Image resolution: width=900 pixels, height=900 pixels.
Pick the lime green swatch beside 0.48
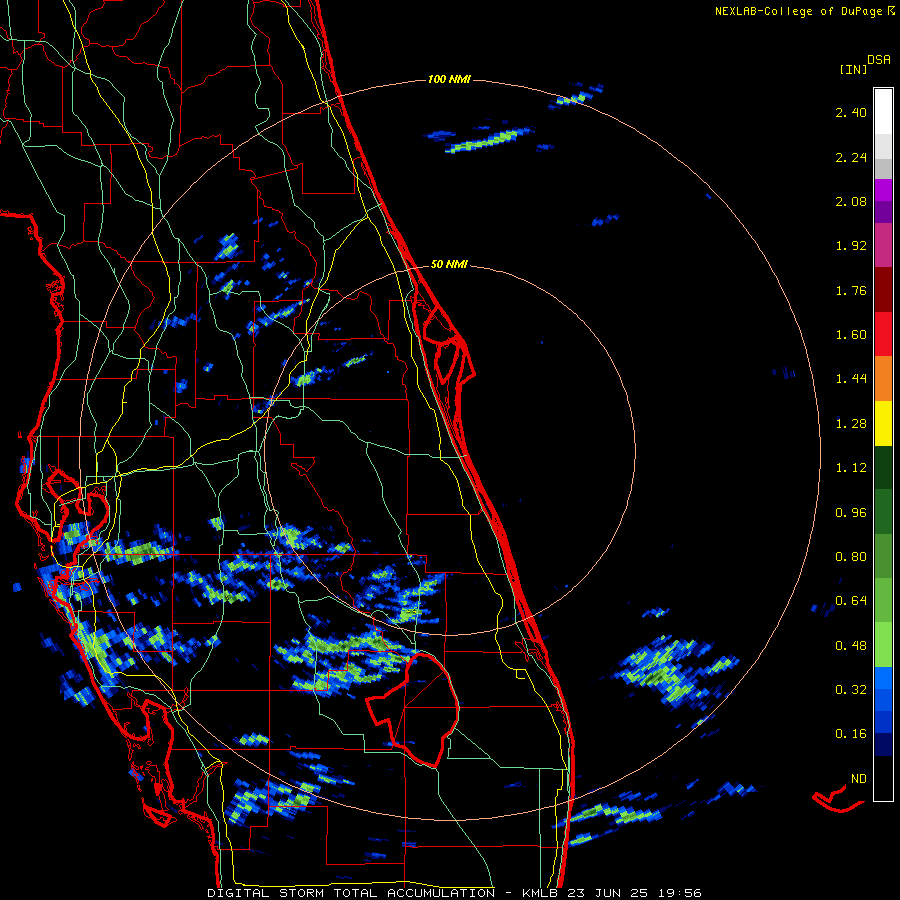[883, 645]
